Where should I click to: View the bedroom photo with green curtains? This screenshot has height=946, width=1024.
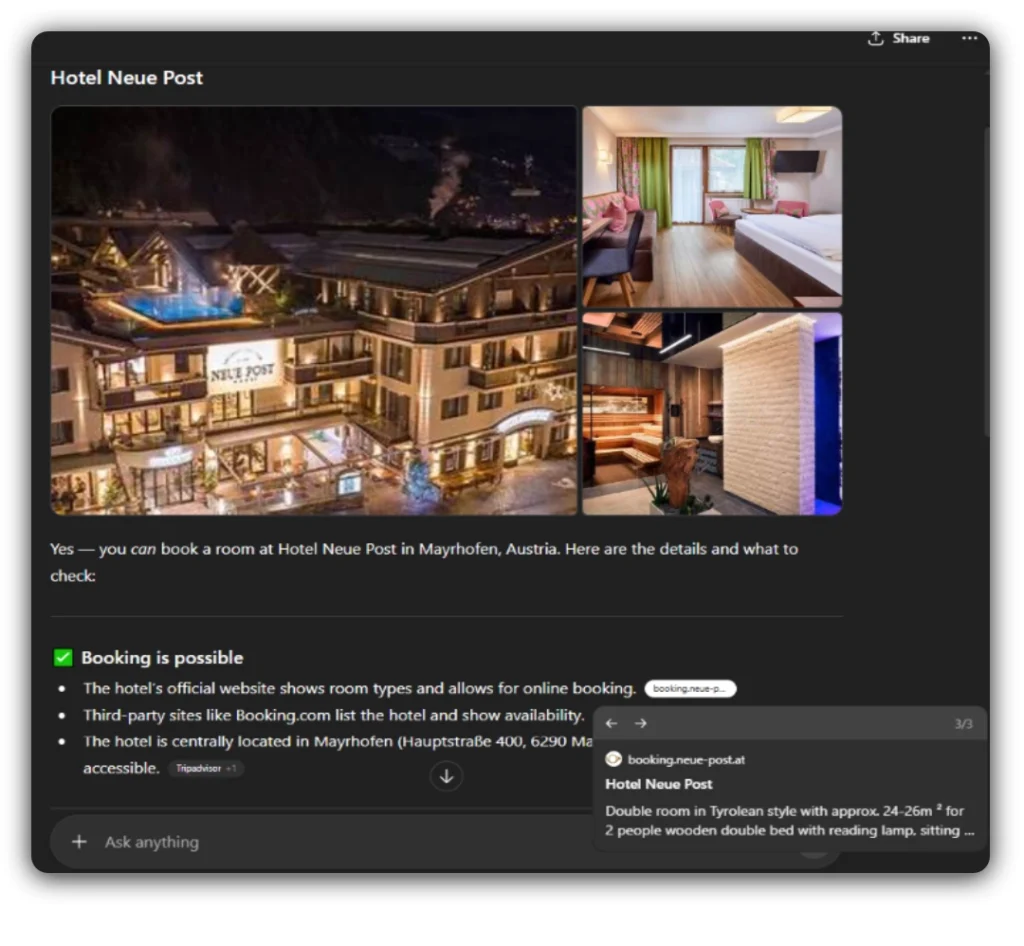712,207
